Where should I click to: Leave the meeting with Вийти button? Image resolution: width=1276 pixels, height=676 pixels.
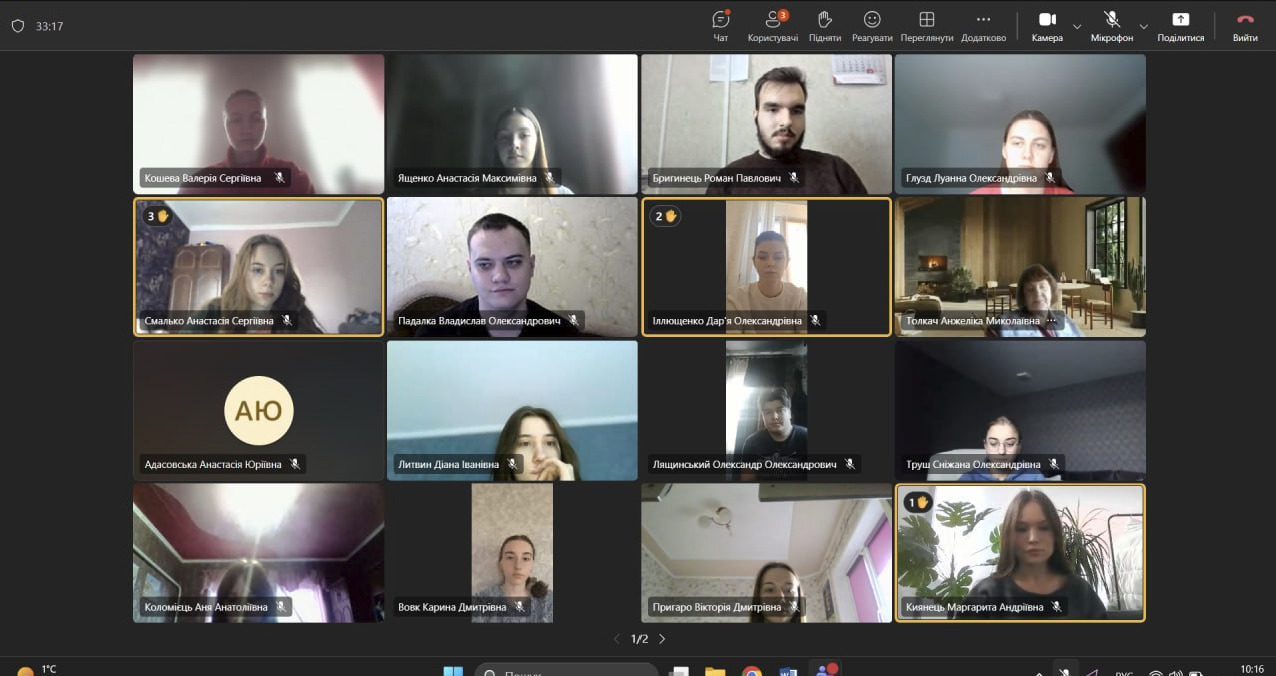point(1245,25)
